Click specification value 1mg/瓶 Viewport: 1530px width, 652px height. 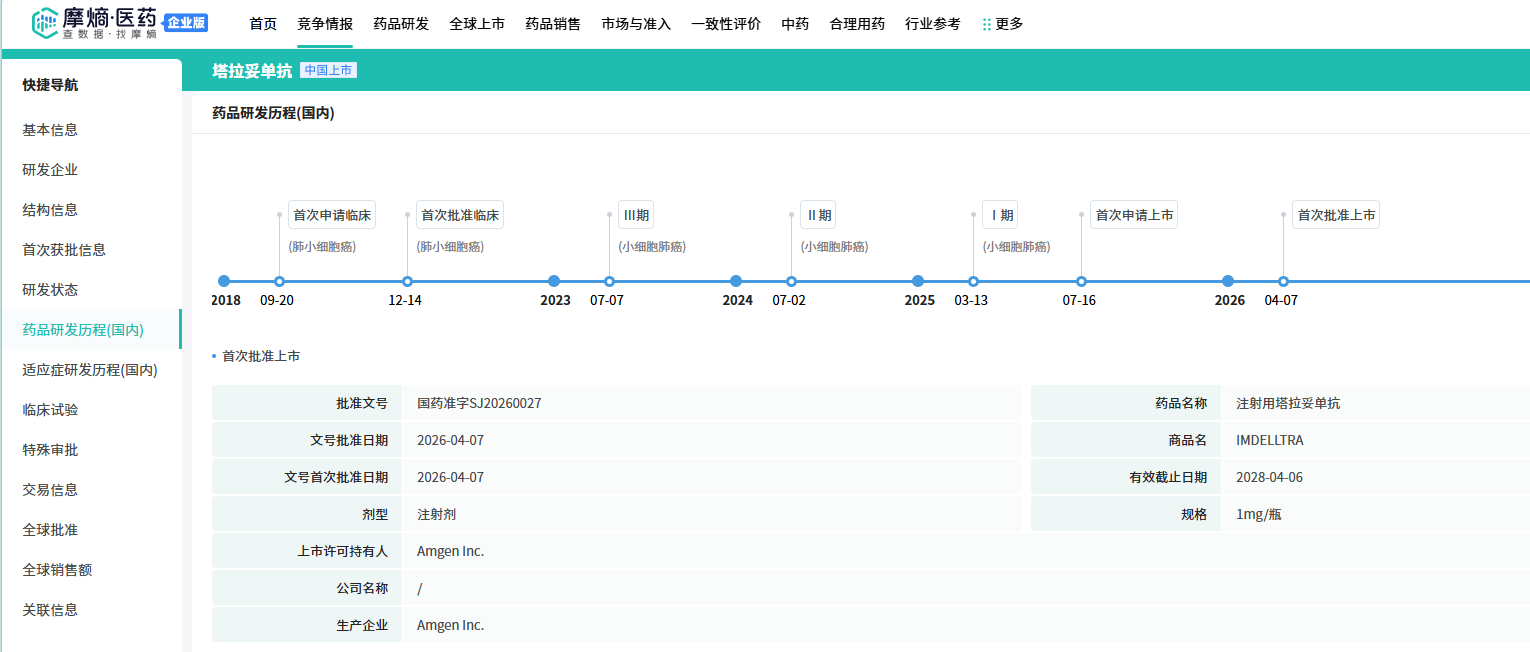[x=1259, y=515]
